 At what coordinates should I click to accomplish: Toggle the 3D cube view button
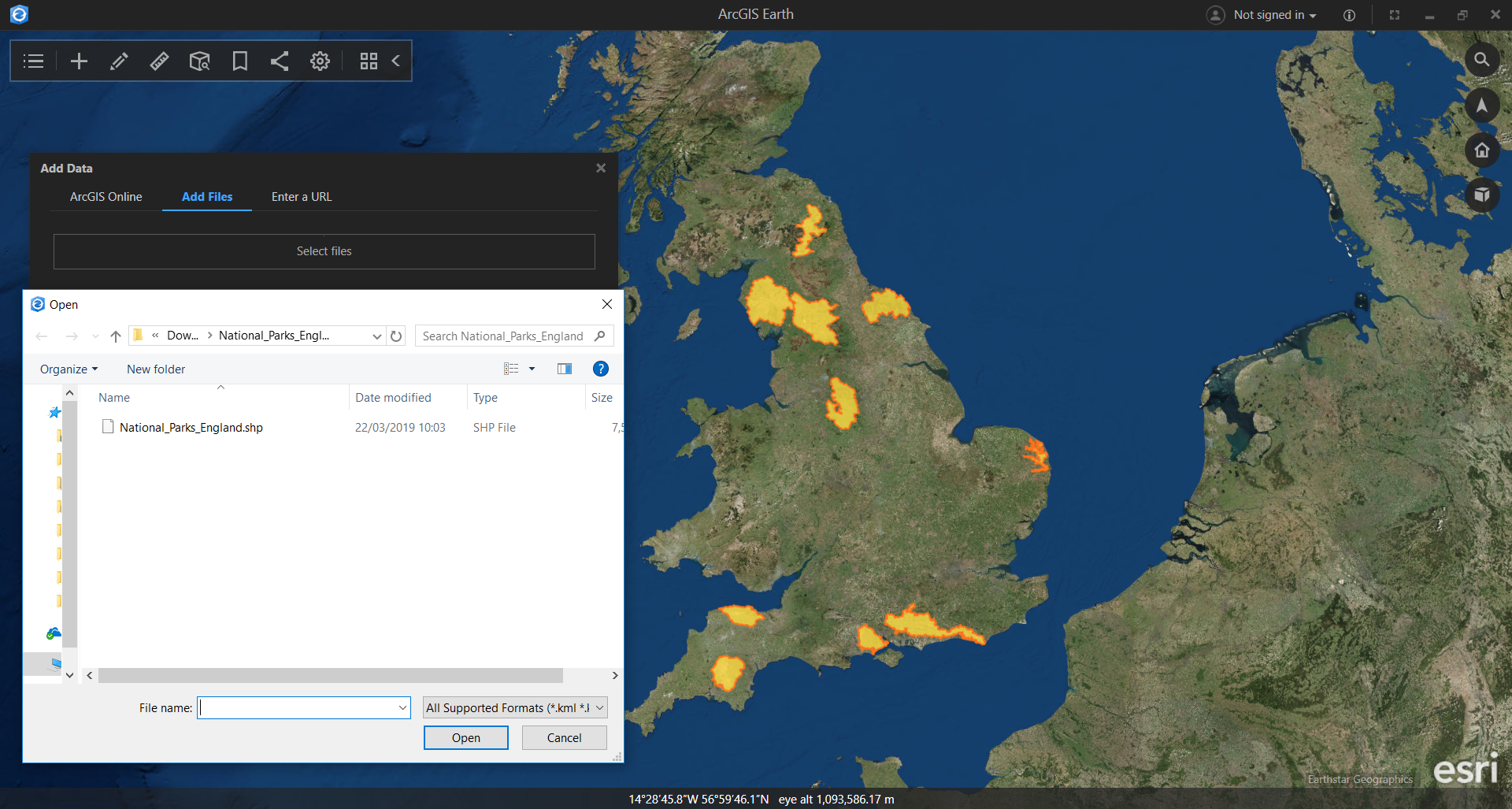(1481, 195)
